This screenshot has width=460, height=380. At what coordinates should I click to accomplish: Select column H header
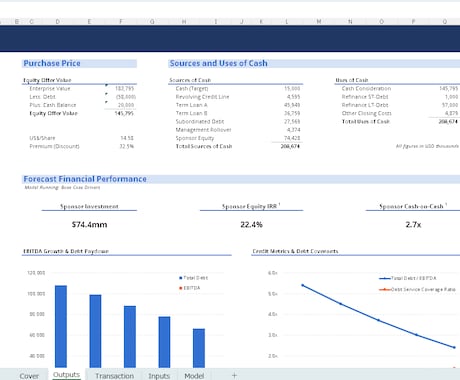[x=184, y=21]
